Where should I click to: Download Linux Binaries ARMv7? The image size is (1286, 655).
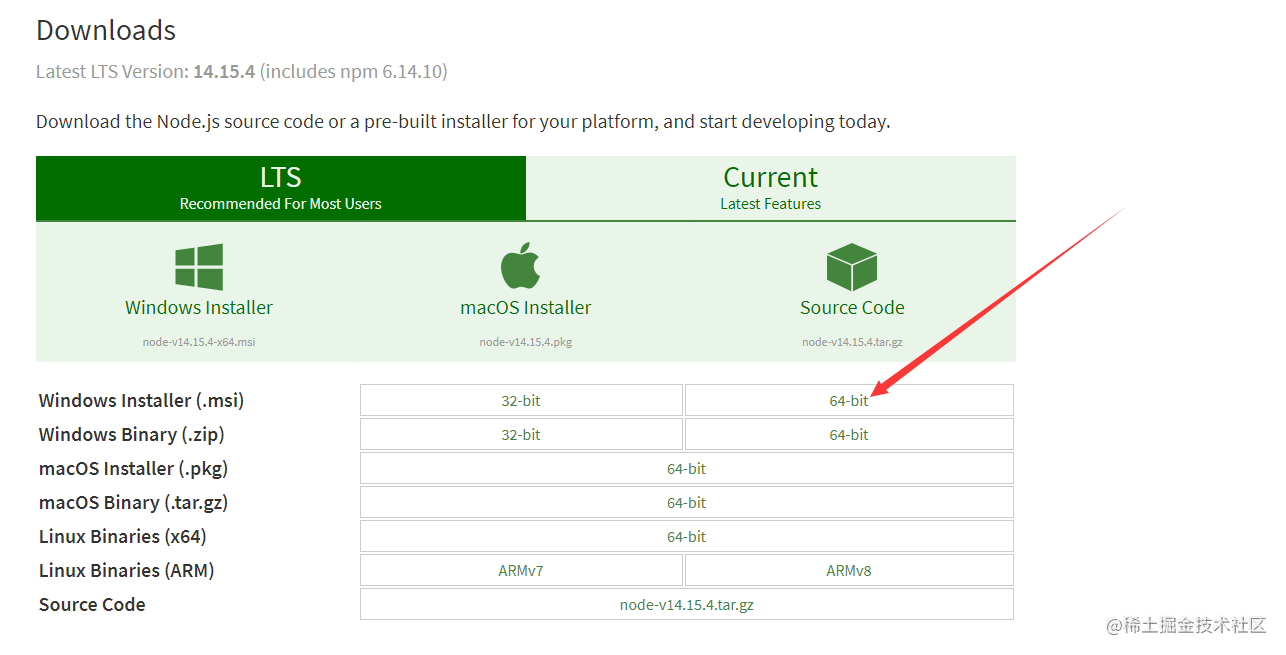[521, 570]
